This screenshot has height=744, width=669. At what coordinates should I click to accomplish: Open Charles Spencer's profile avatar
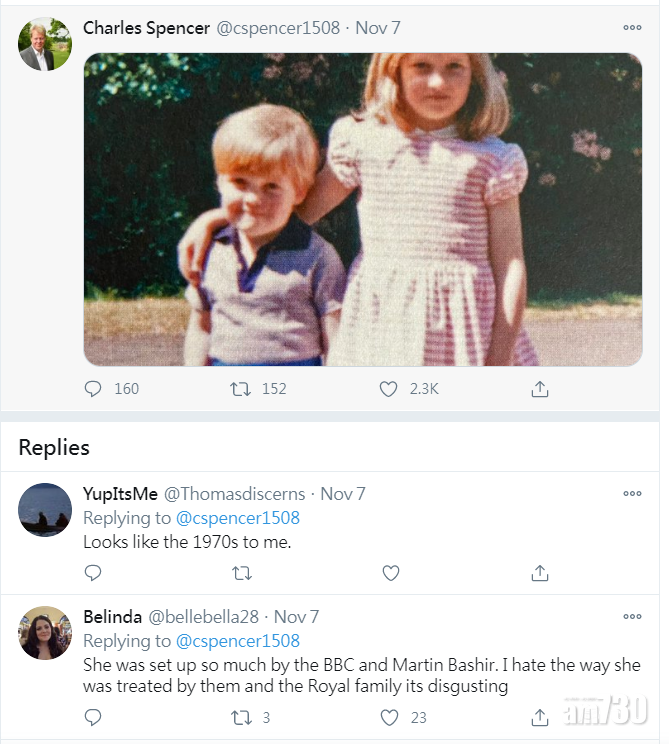pos(45,44)
